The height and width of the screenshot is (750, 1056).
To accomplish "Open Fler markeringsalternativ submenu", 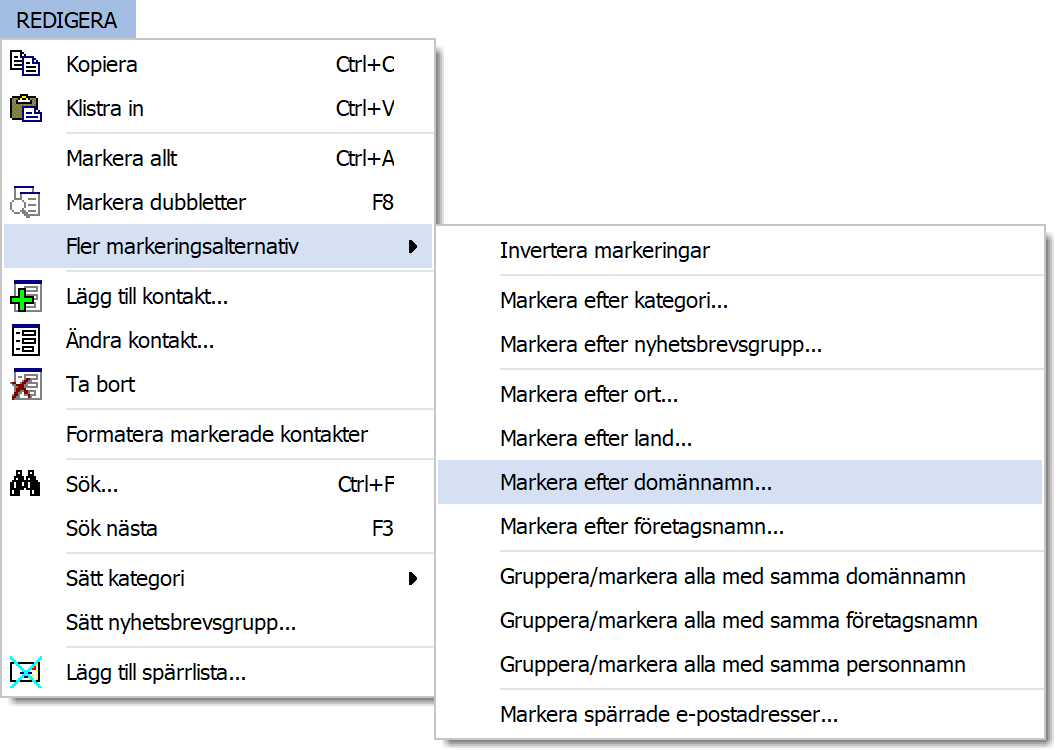I will [x=218, y=246].
